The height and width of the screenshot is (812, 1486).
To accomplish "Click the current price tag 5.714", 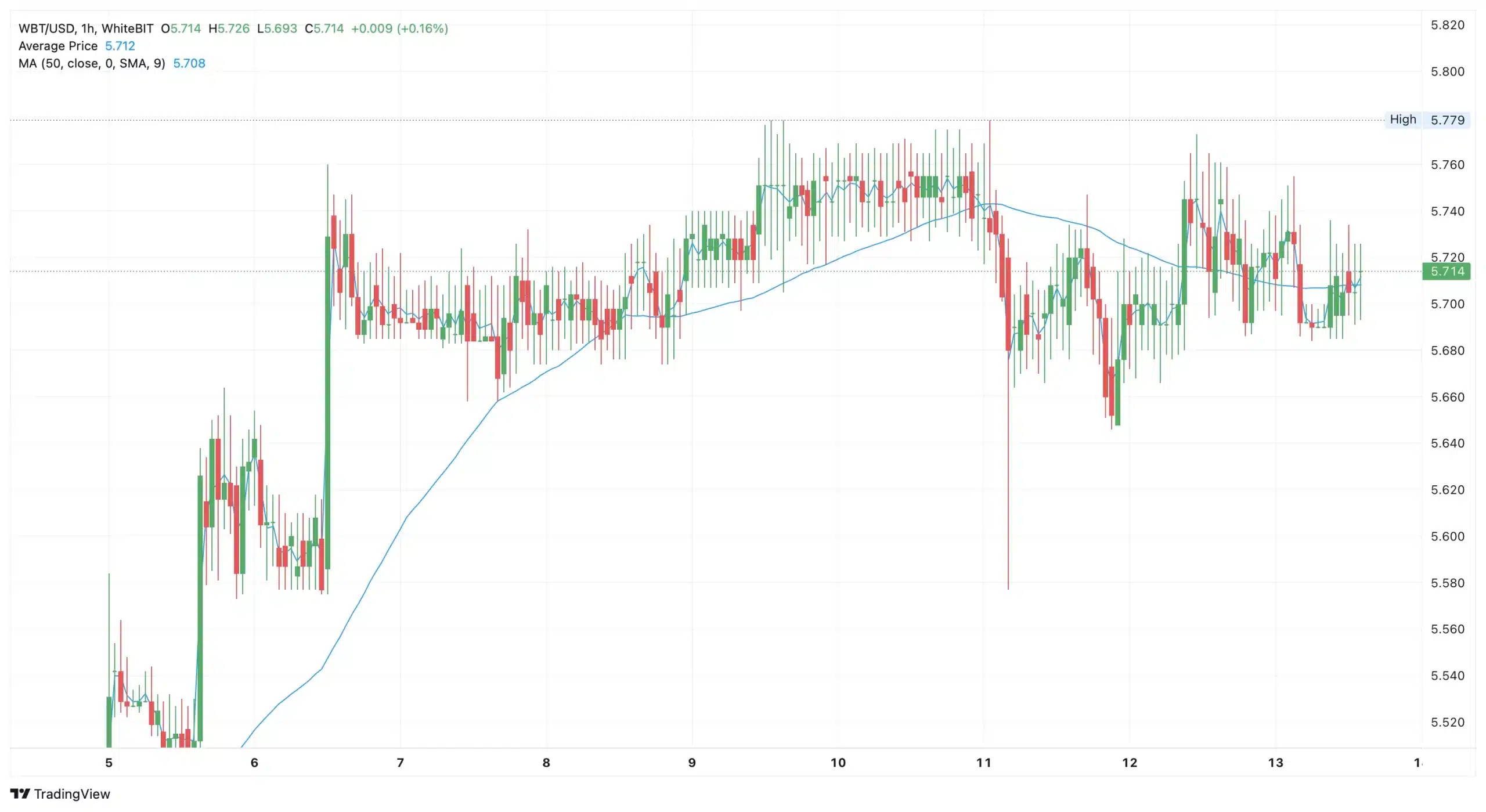I will pyautogui.click(x=1447, y=271).
